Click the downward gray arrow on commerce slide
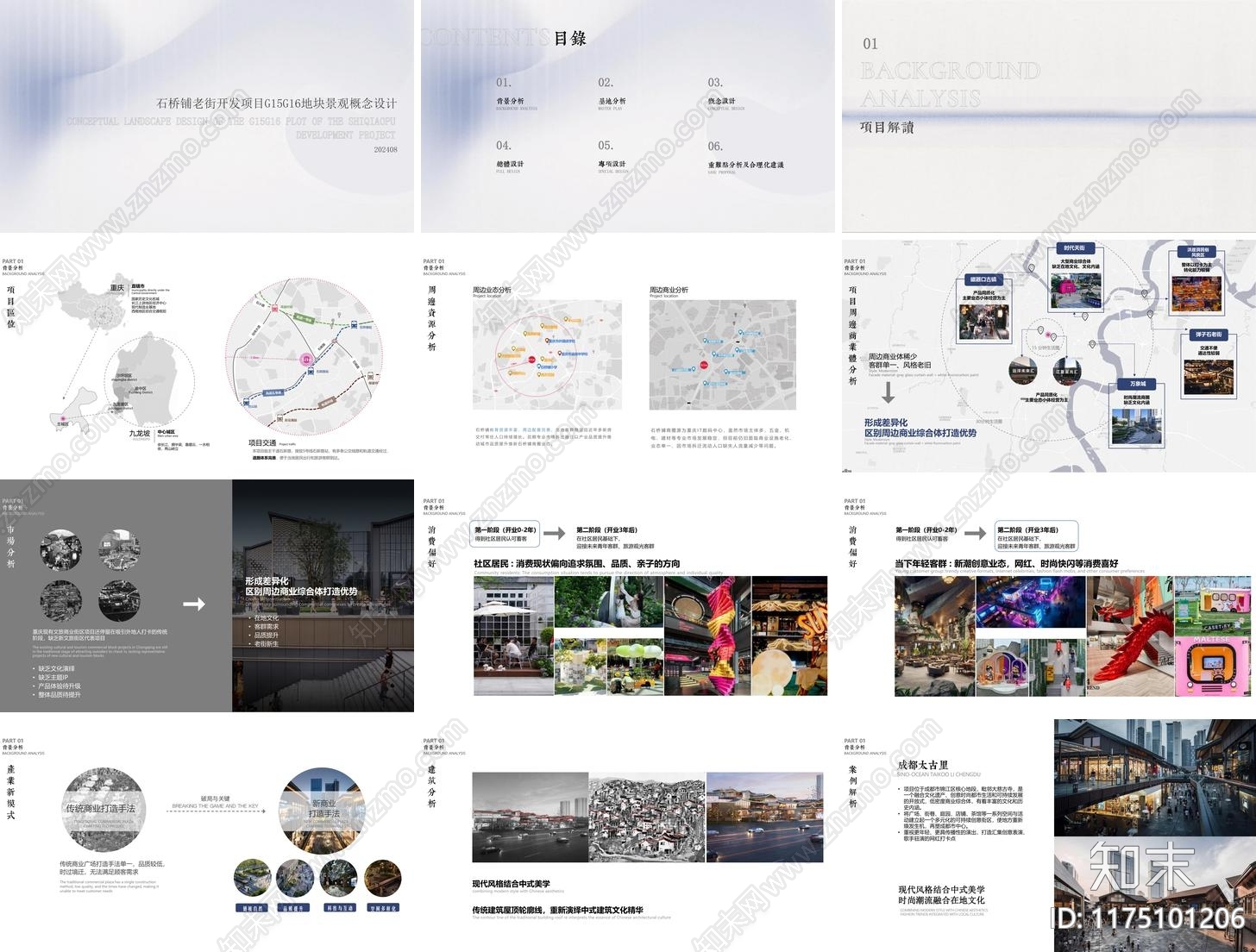1256x952 pixels. 888,391
